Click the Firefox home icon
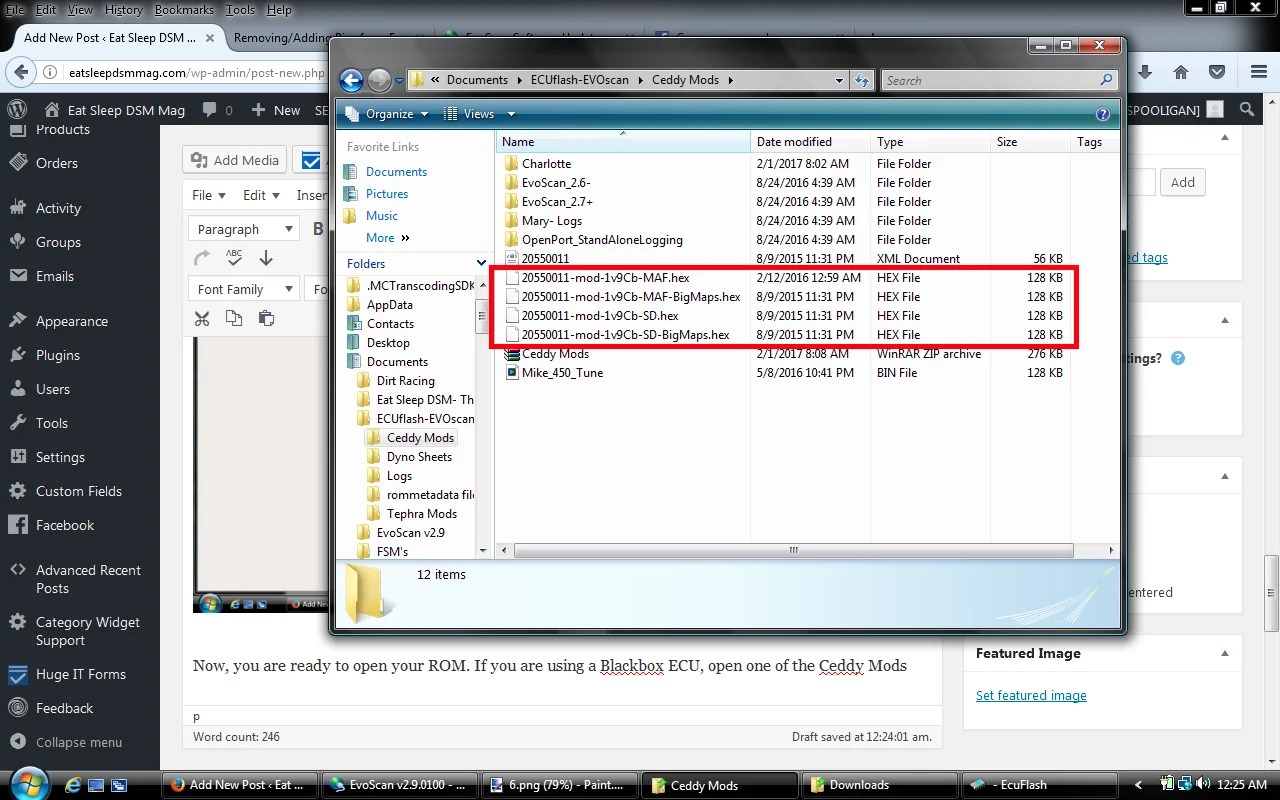This screenshot has width=1280, height=800. [1181, 72]
